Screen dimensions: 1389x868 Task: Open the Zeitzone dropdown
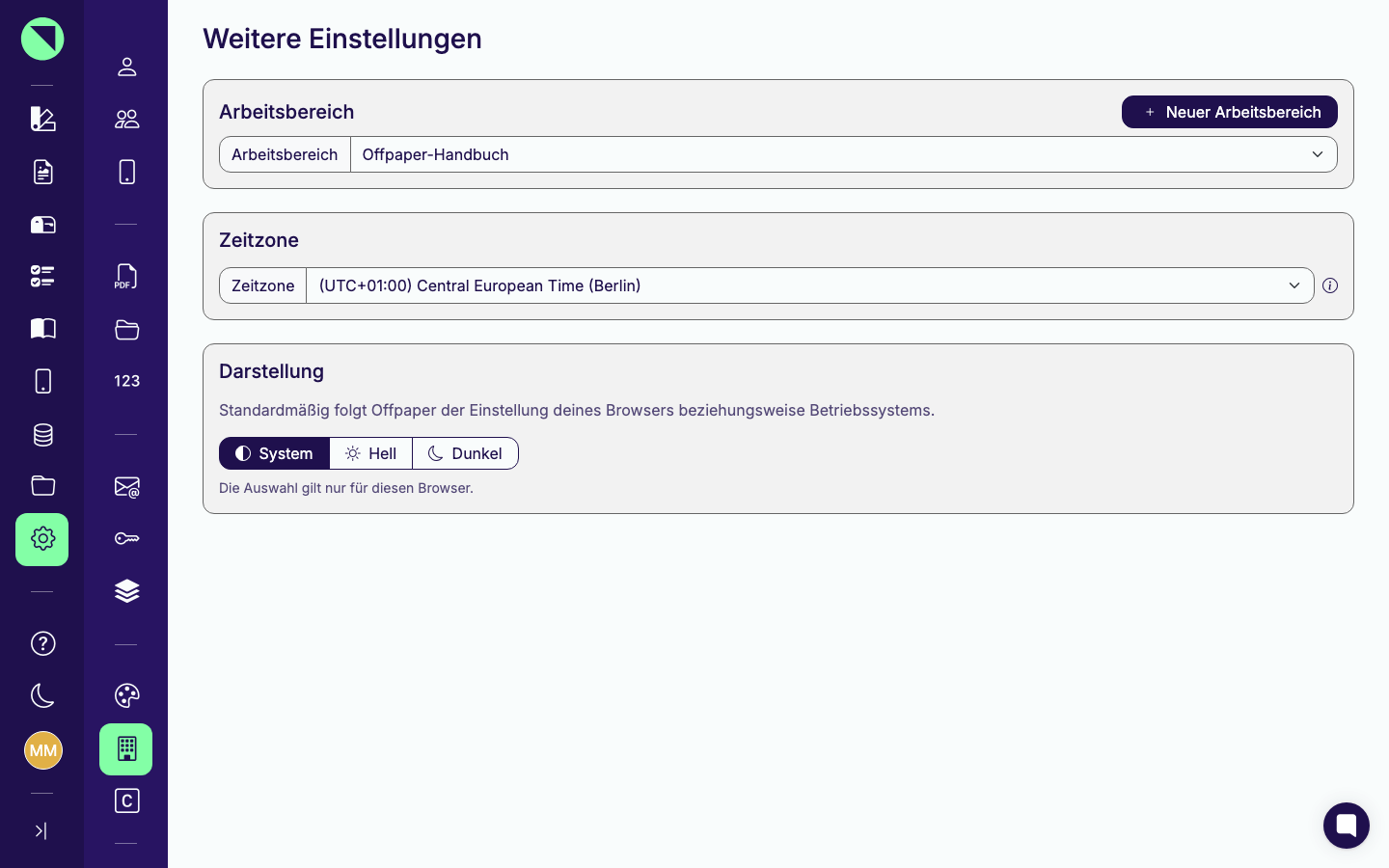coord(810,285)
